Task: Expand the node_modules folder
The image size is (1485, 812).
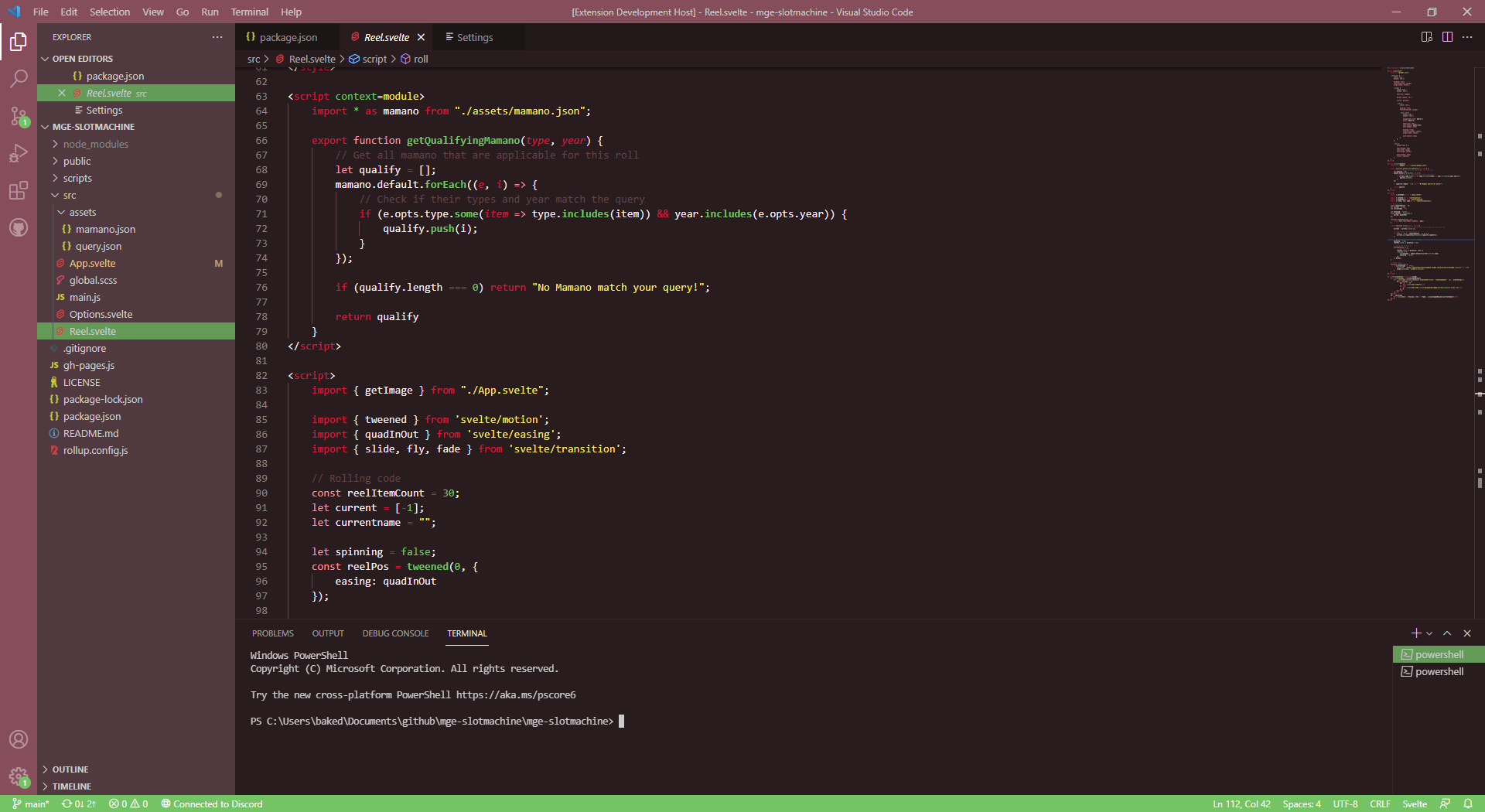Action: tap(136, 144)
